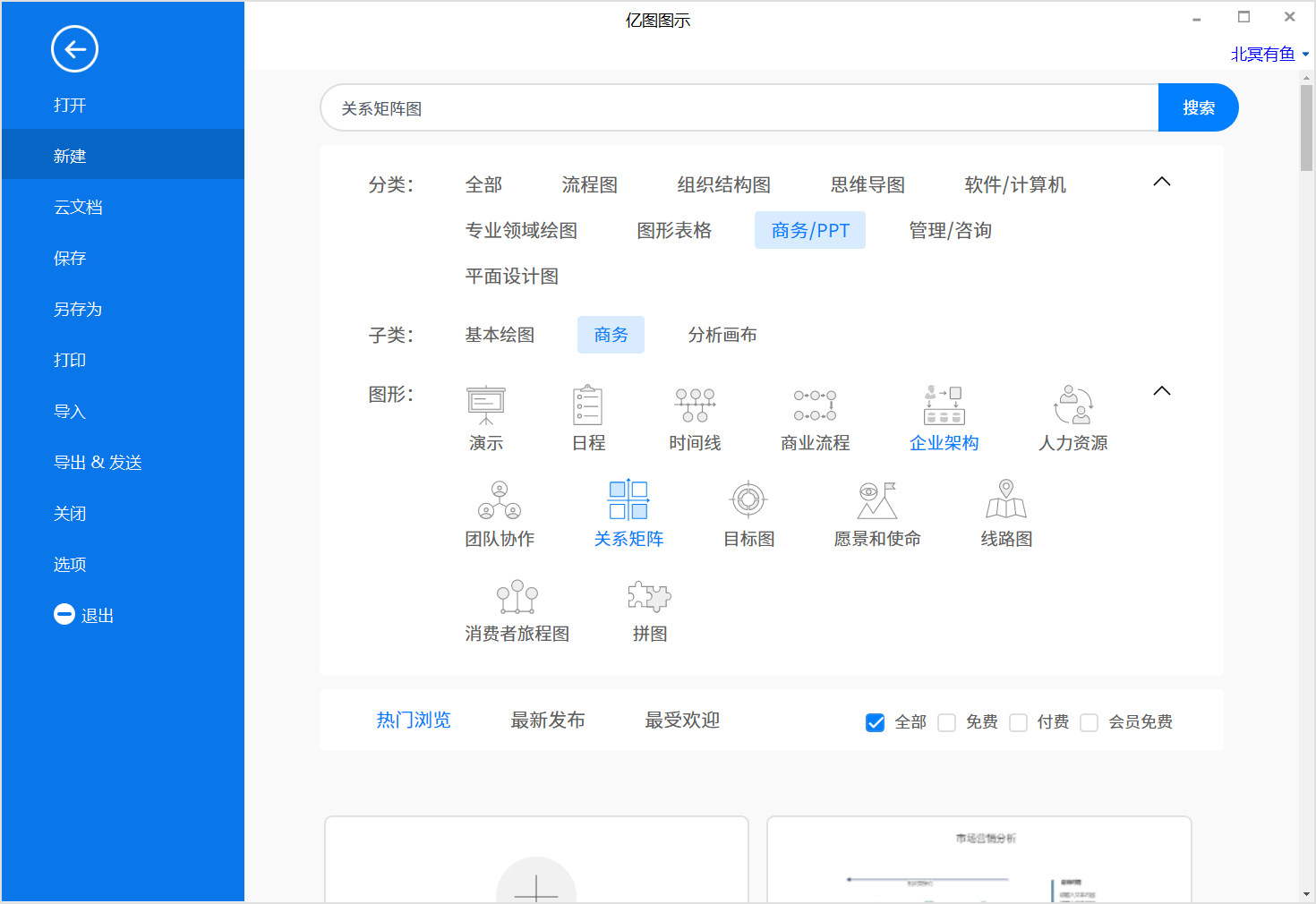Open 导出 & 发送 in the sidebar
This screenshot has width=1316, height=904.
(x=98, y=463)
